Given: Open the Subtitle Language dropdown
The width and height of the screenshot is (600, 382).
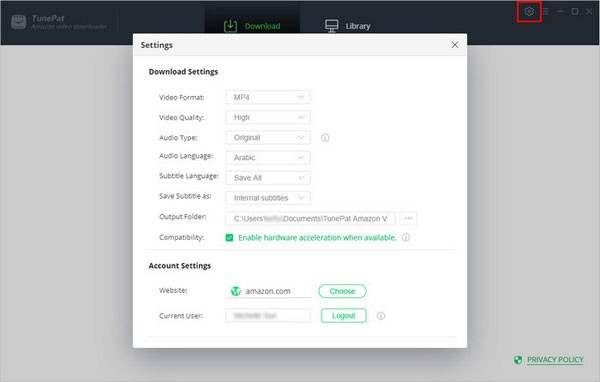Looking at the screenshot, I should [268, 178].
